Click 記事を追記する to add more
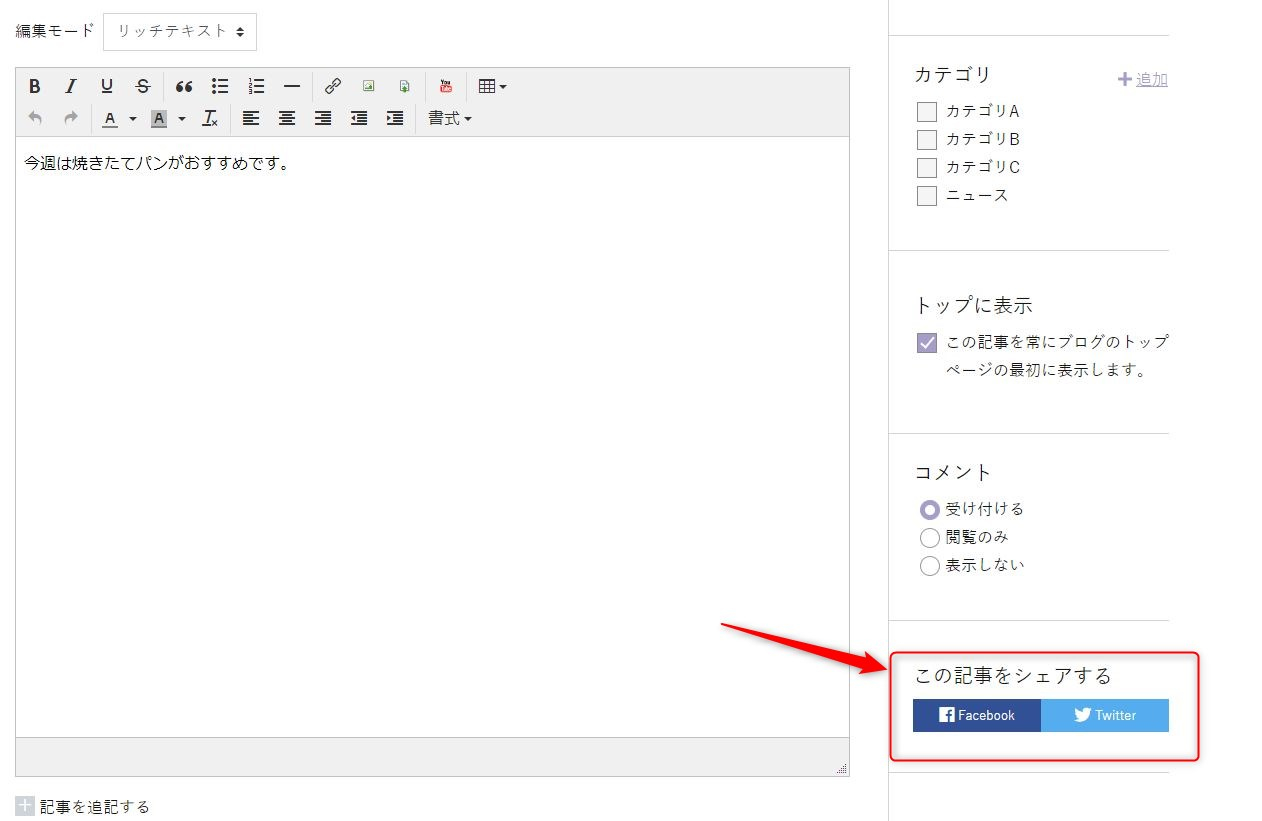 [x=95, y=807]
